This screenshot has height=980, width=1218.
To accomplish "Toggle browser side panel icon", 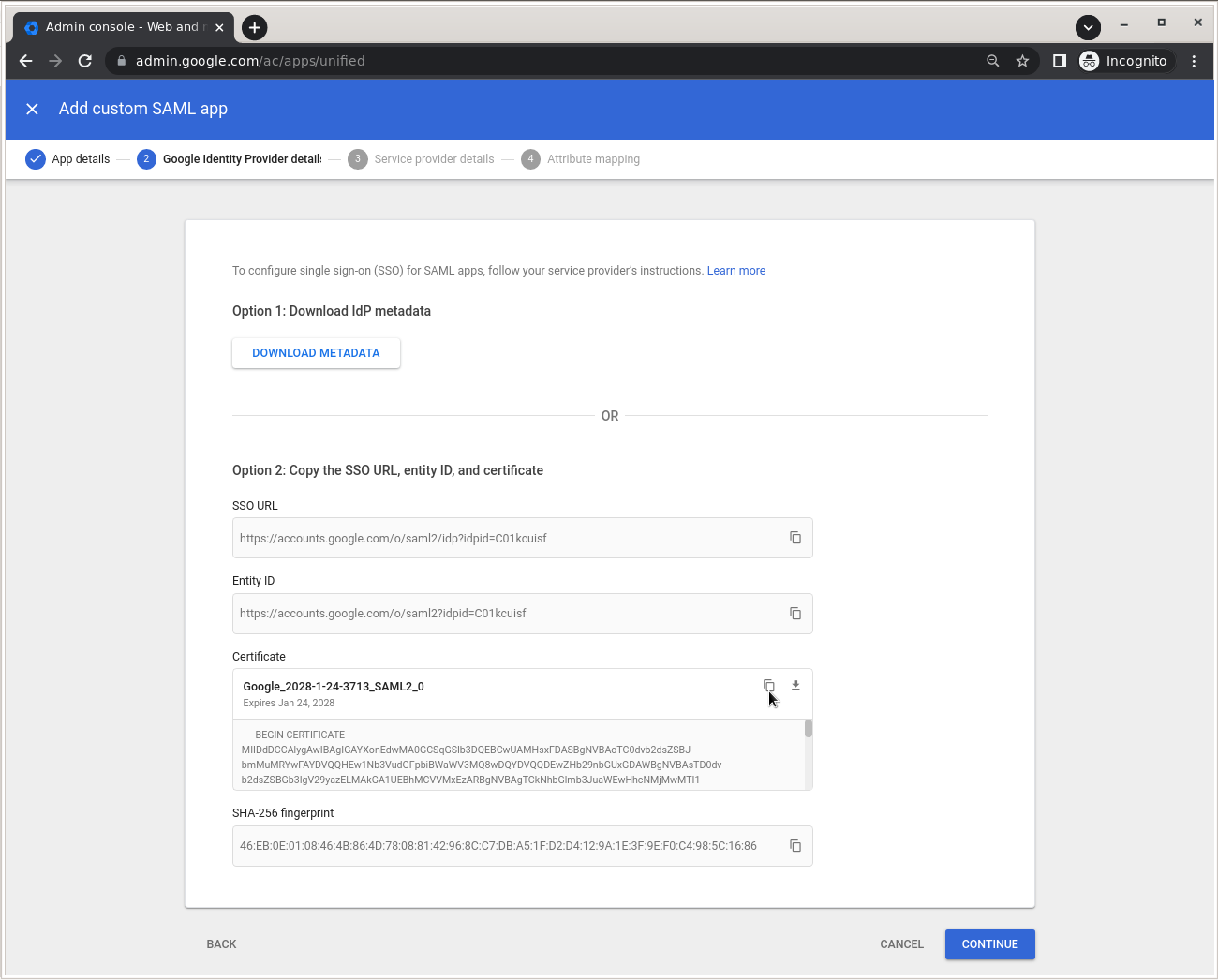I will 1060,61.
